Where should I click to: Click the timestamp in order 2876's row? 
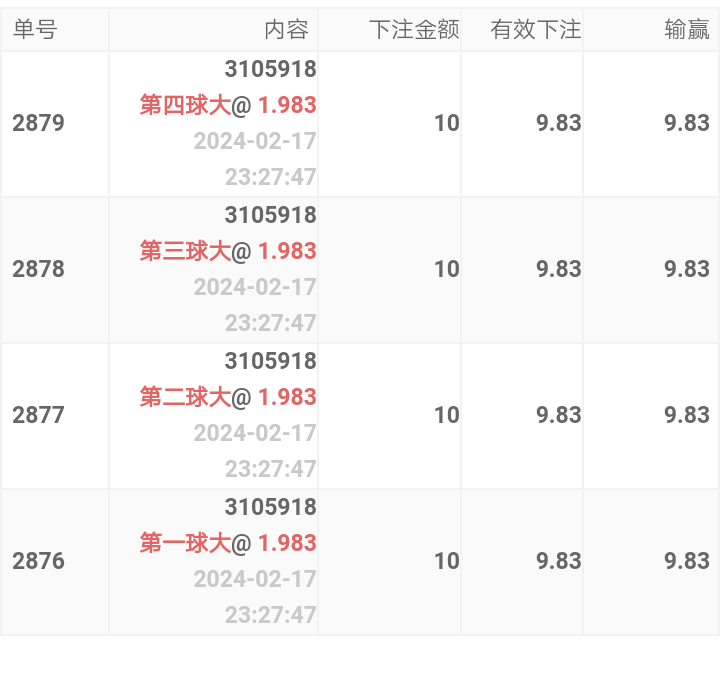tap(256, 597)
